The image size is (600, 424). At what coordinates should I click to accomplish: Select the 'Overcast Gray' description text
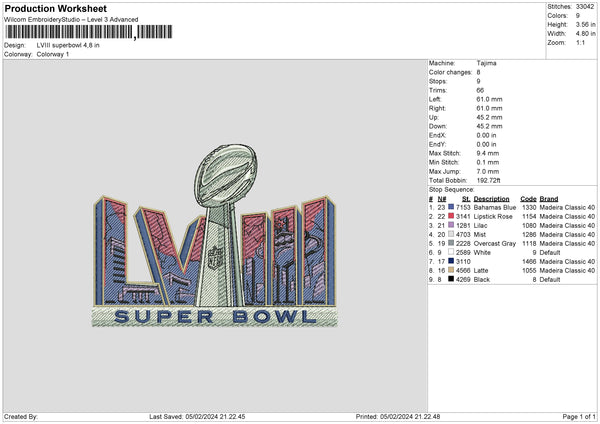(495, 243)
